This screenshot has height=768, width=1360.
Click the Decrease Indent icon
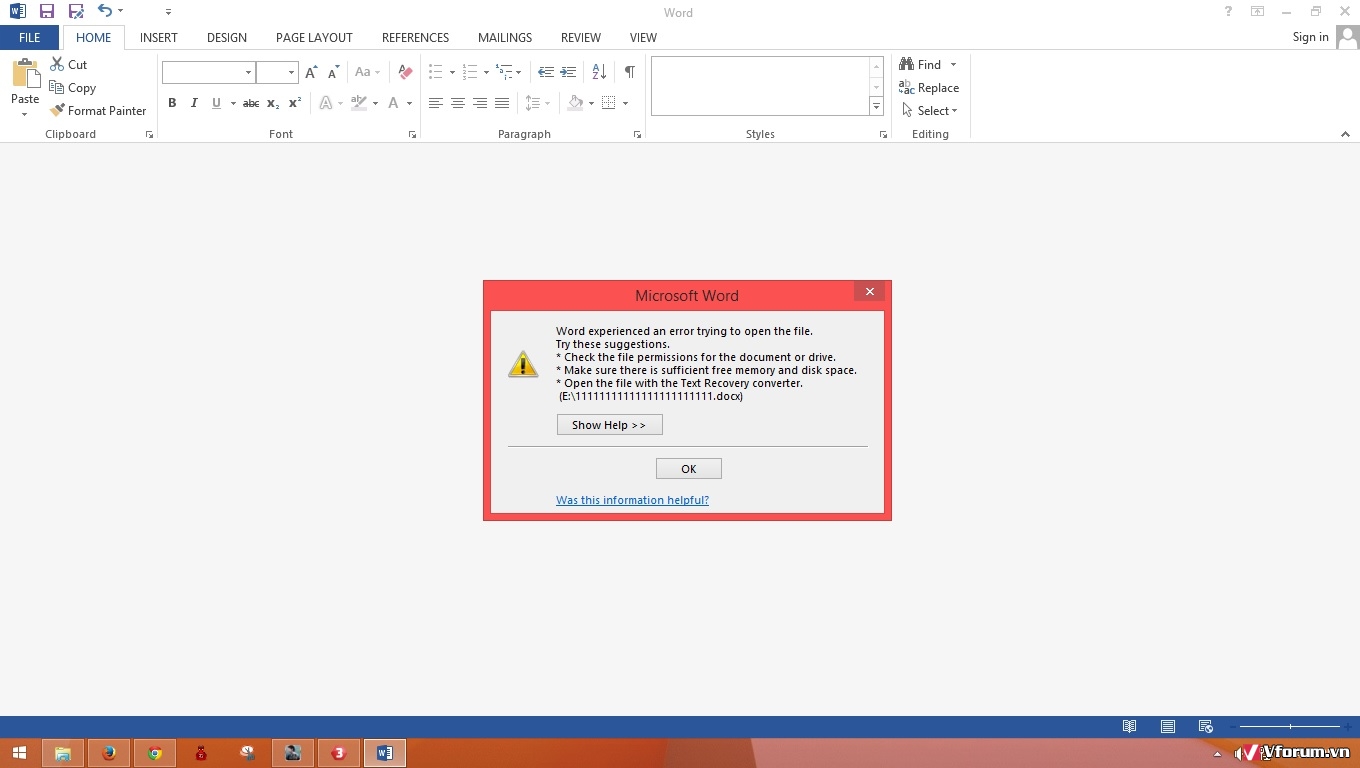point(545,72)
